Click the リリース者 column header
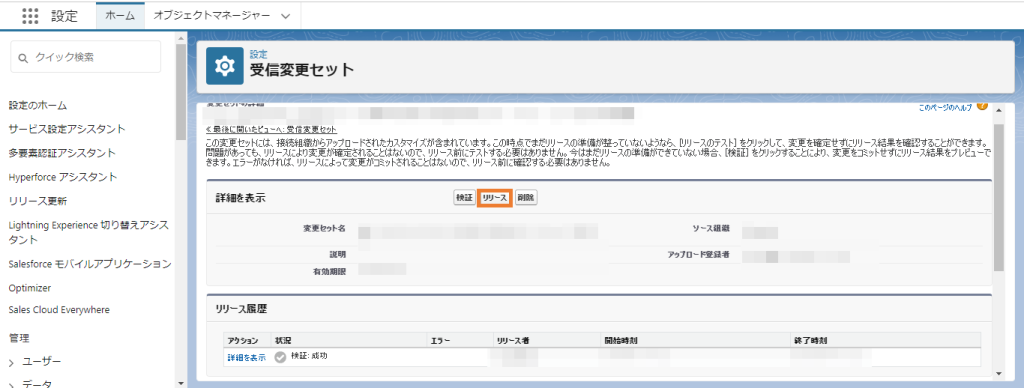 point(512,341)
